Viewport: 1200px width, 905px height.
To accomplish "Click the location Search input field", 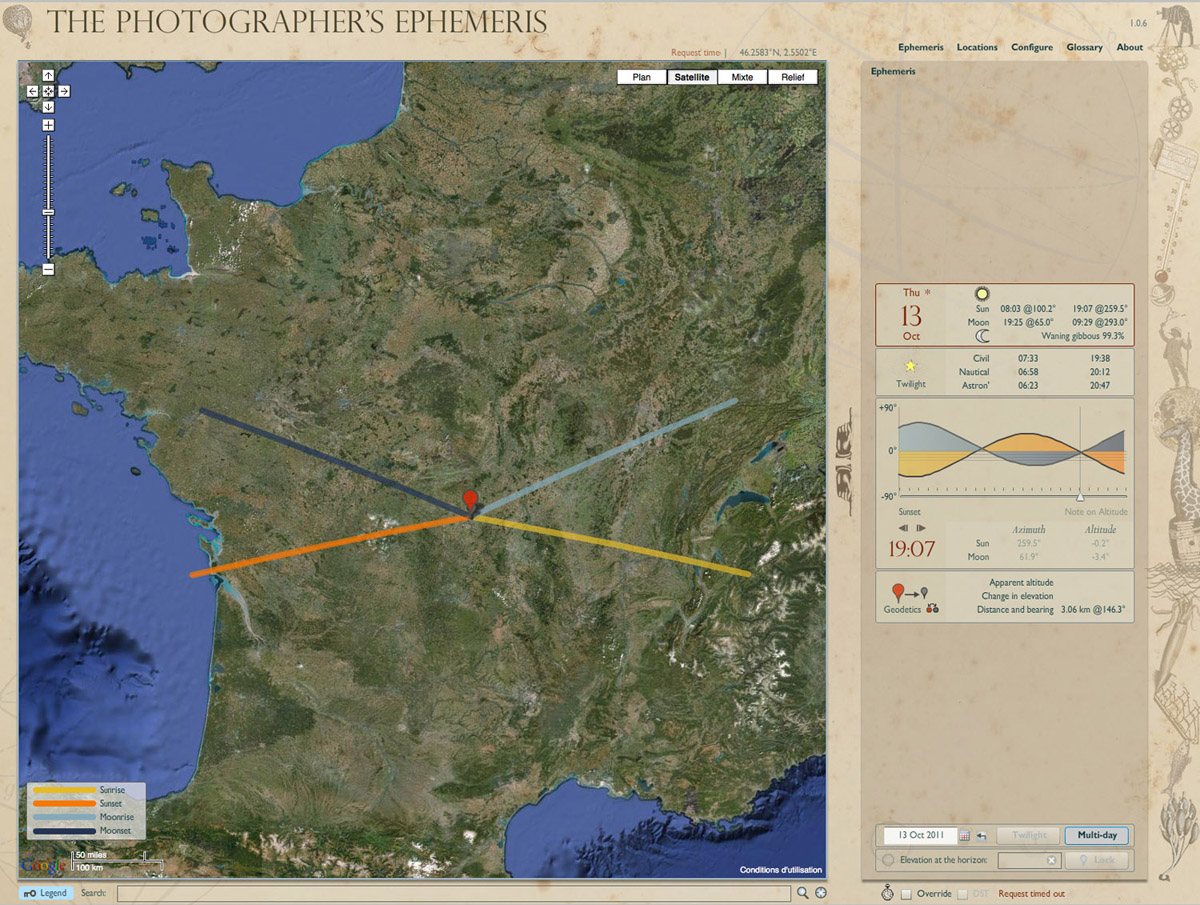I will coord(453,893).
